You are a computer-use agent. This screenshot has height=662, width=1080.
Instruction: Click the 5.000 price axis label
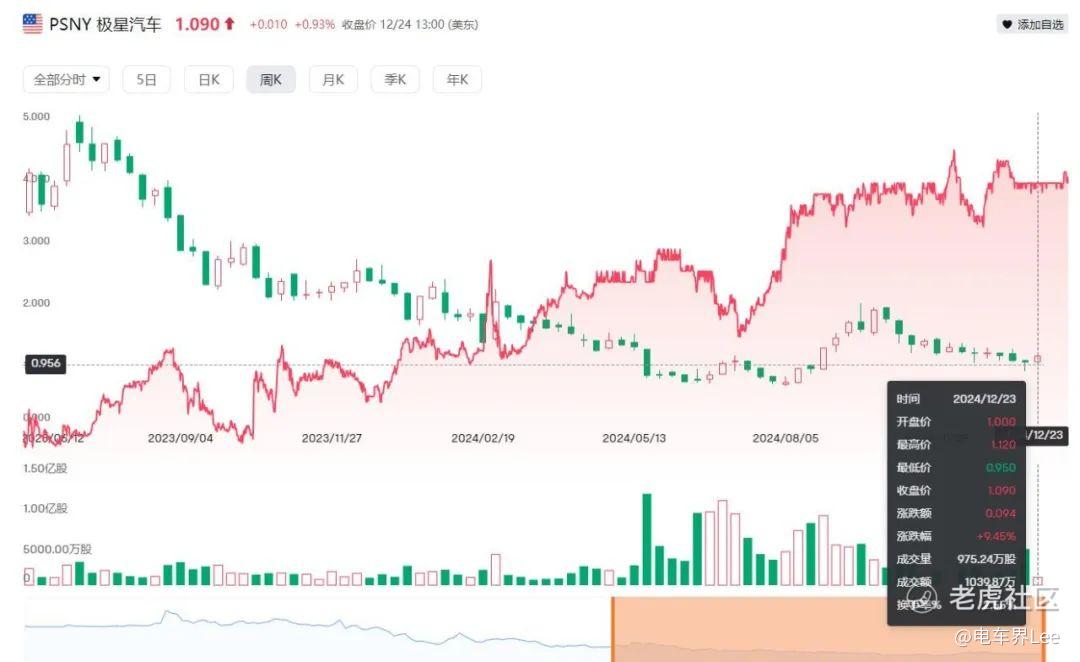coord(37,116)
